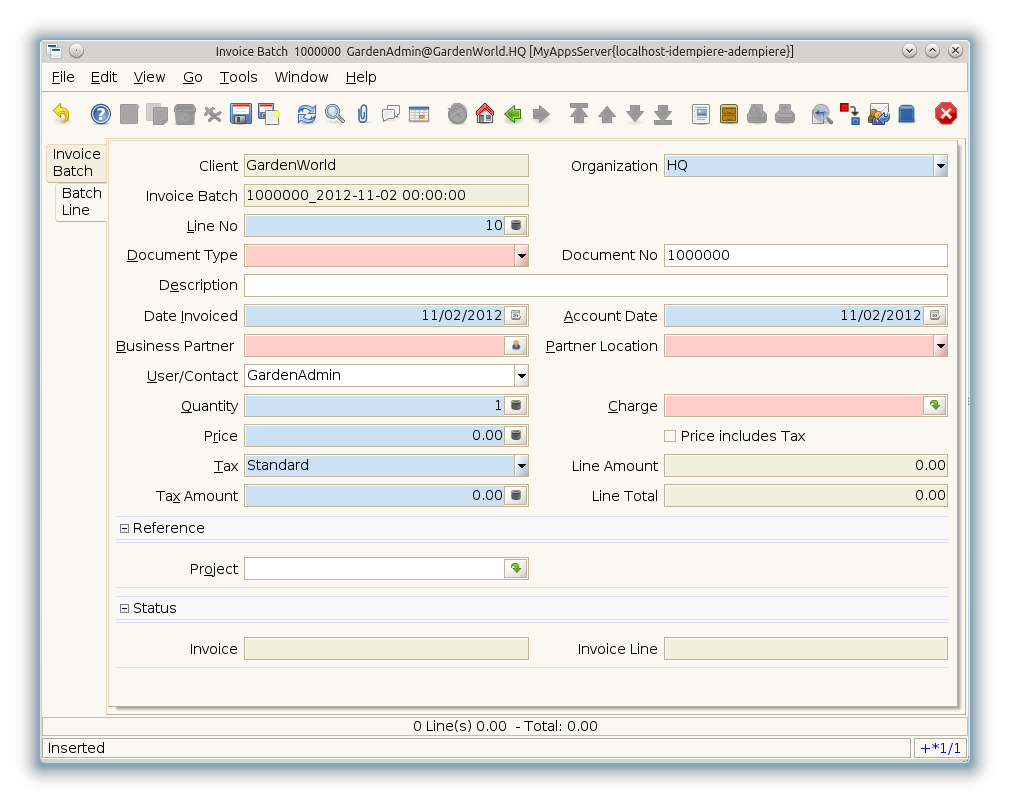The image size is (1010, 803).
Task: Expand the Partner Location dropdown
Action: [x=940, y=346]
